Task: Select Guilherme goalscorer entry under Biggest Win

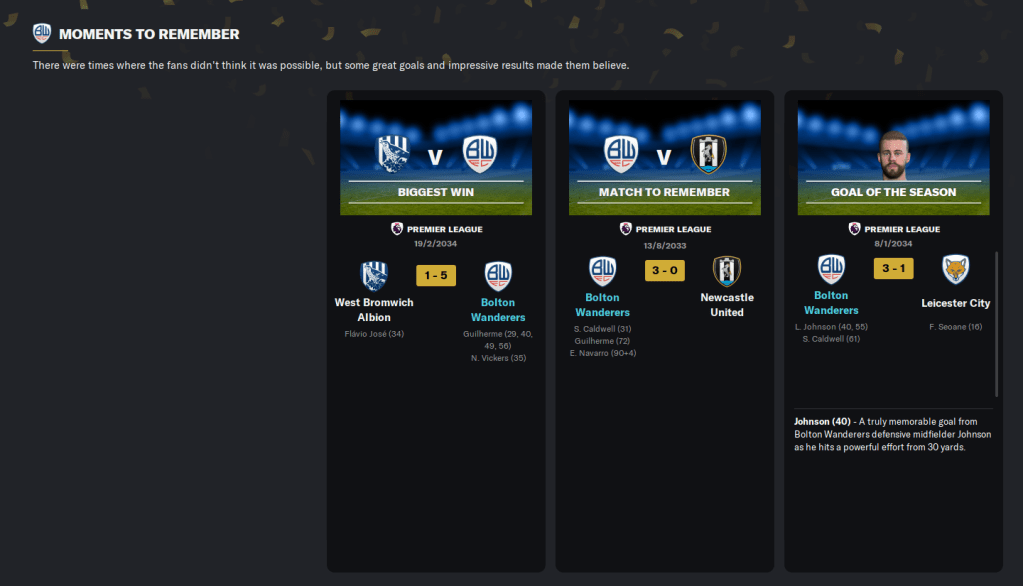Action: (498, 339)
